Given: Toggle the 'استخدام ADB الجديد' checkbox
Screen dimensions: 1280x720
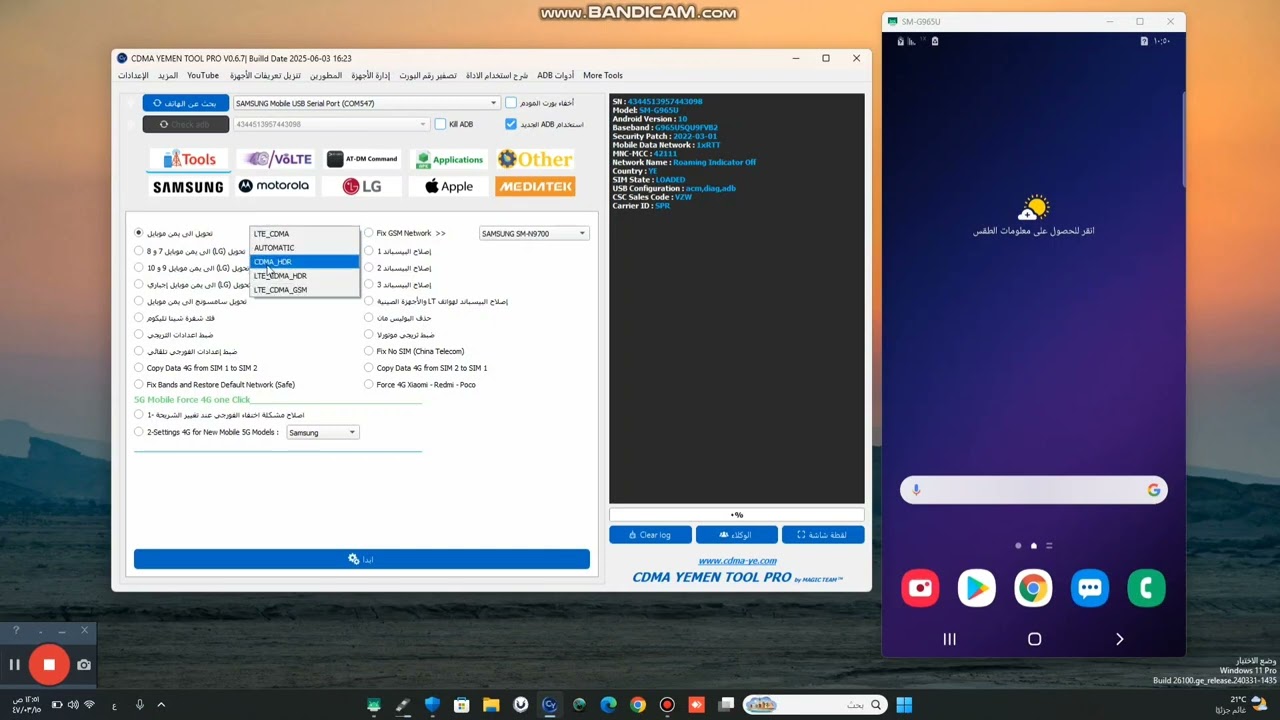Looking at the screenshot, I should point(511,124).
